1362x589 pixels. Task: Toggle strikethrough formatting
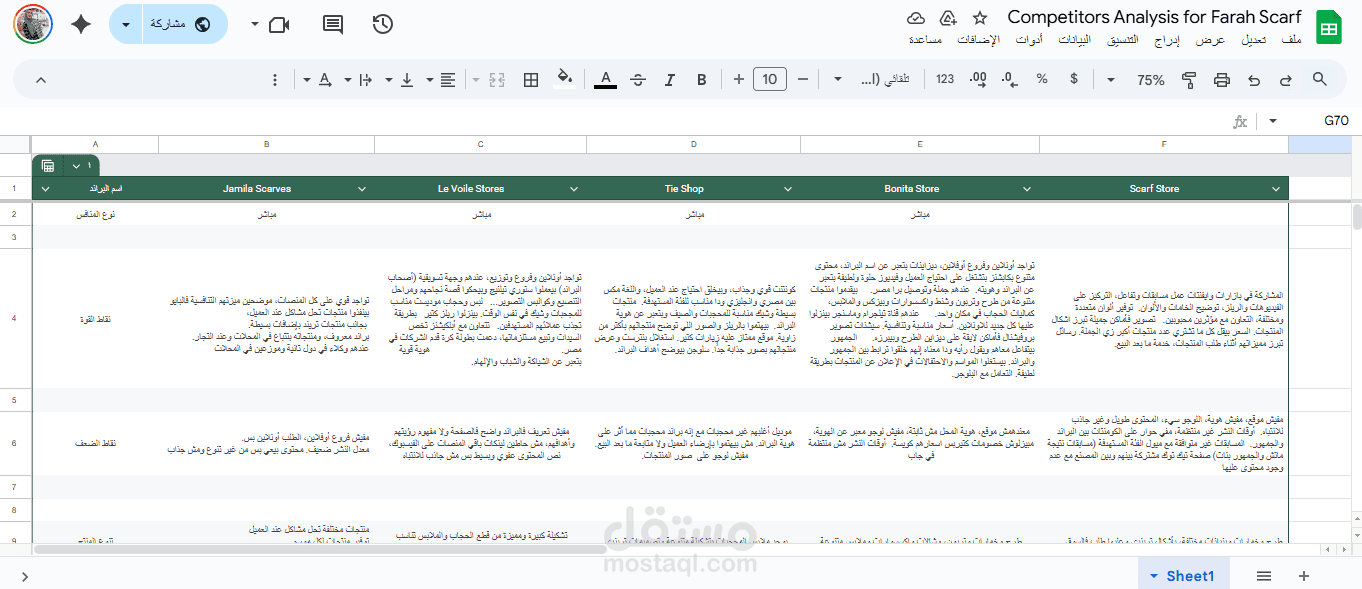[638, 80]
